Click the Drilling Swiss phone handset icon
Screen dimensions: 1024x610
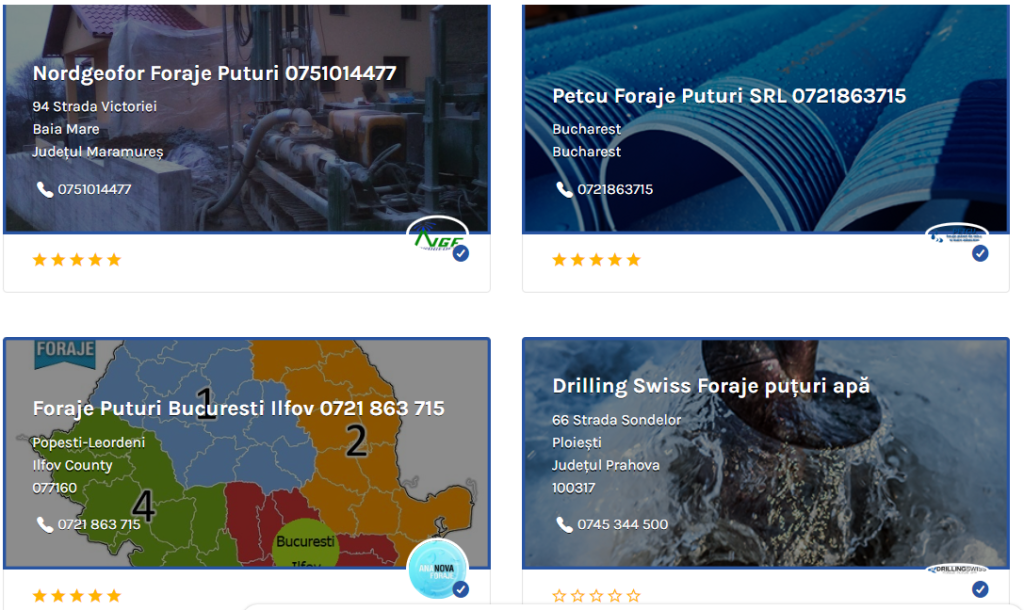pos(564,524)
